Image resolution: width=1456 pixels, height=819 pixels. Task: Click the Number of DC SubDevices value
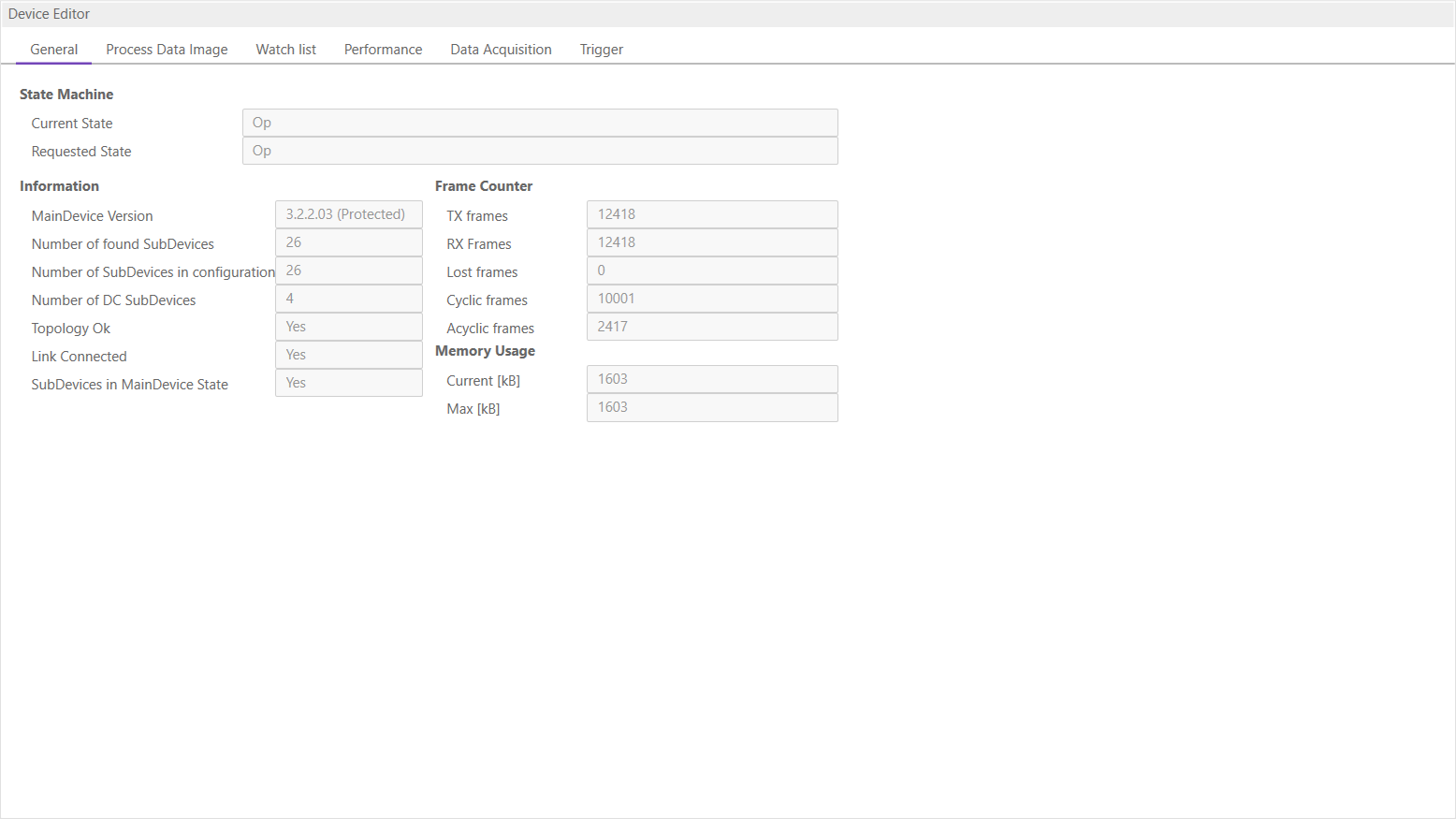pyautogui.click(x=348, y=299)
